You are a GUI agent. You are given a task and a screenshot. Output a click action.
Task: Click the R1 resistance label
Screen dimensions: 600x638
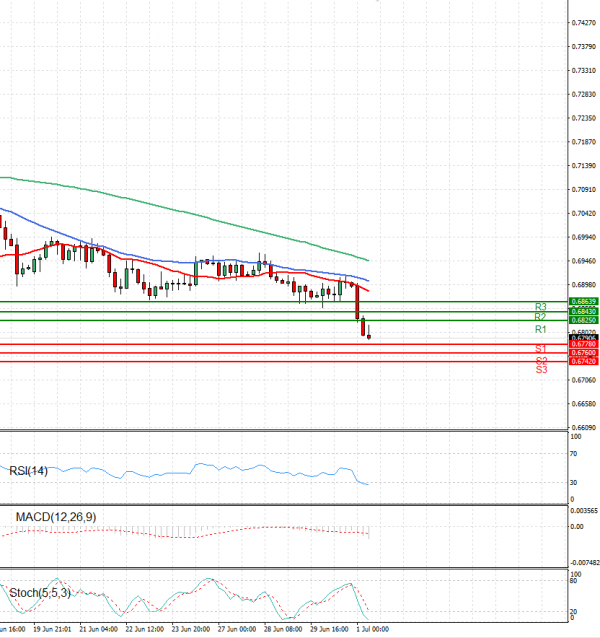541,329
